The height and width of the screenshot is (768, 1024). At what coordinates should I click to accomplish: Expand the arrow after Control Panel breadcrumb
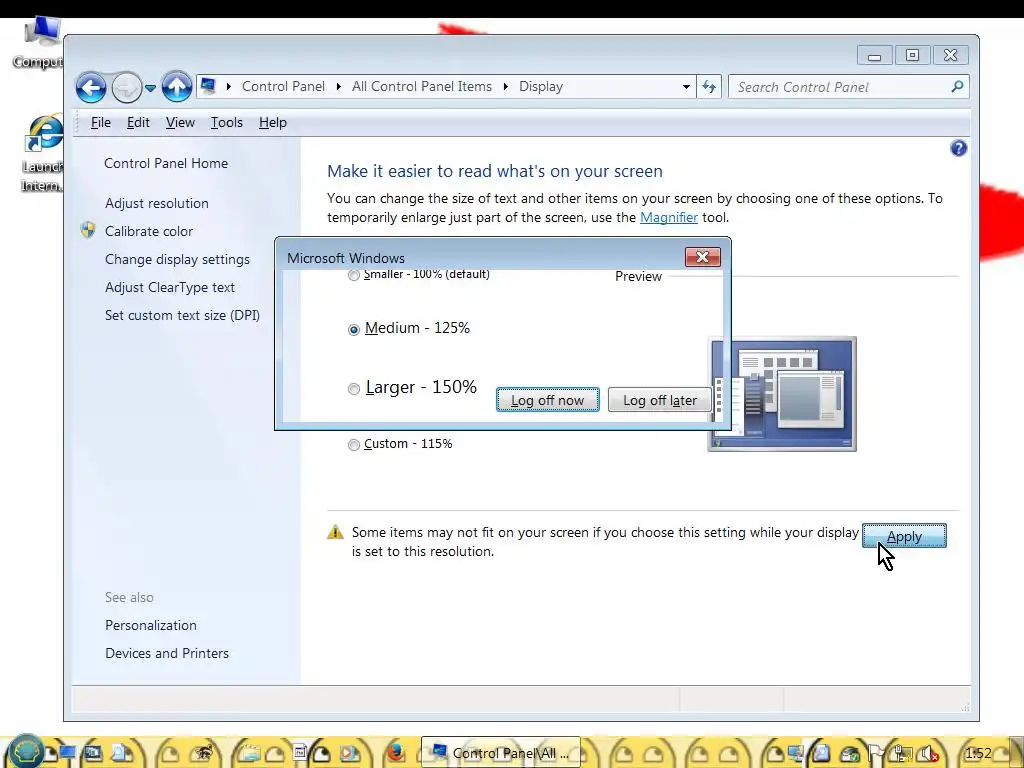[338, 87]
